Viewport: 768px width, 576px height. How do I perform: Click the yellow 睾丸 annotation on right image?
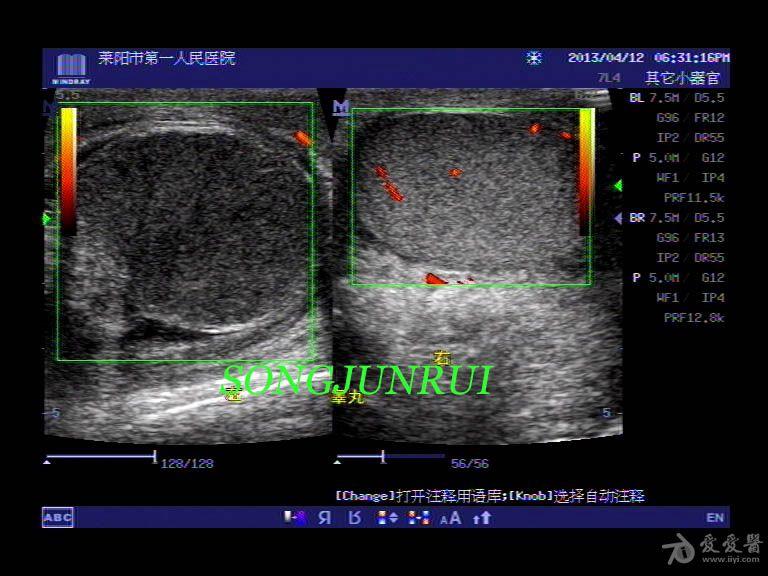tap(347, 397)
